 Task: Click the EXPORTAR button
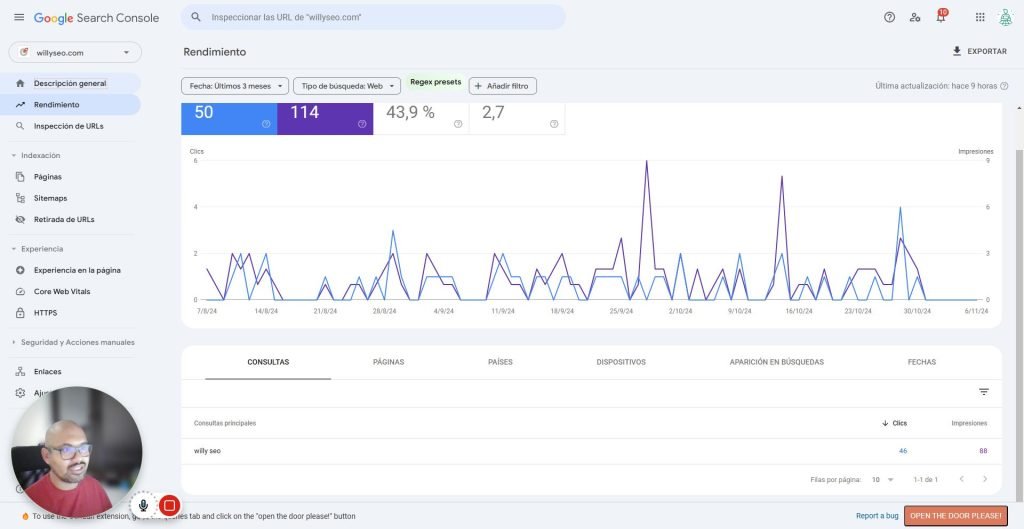(x=980, y=51)
